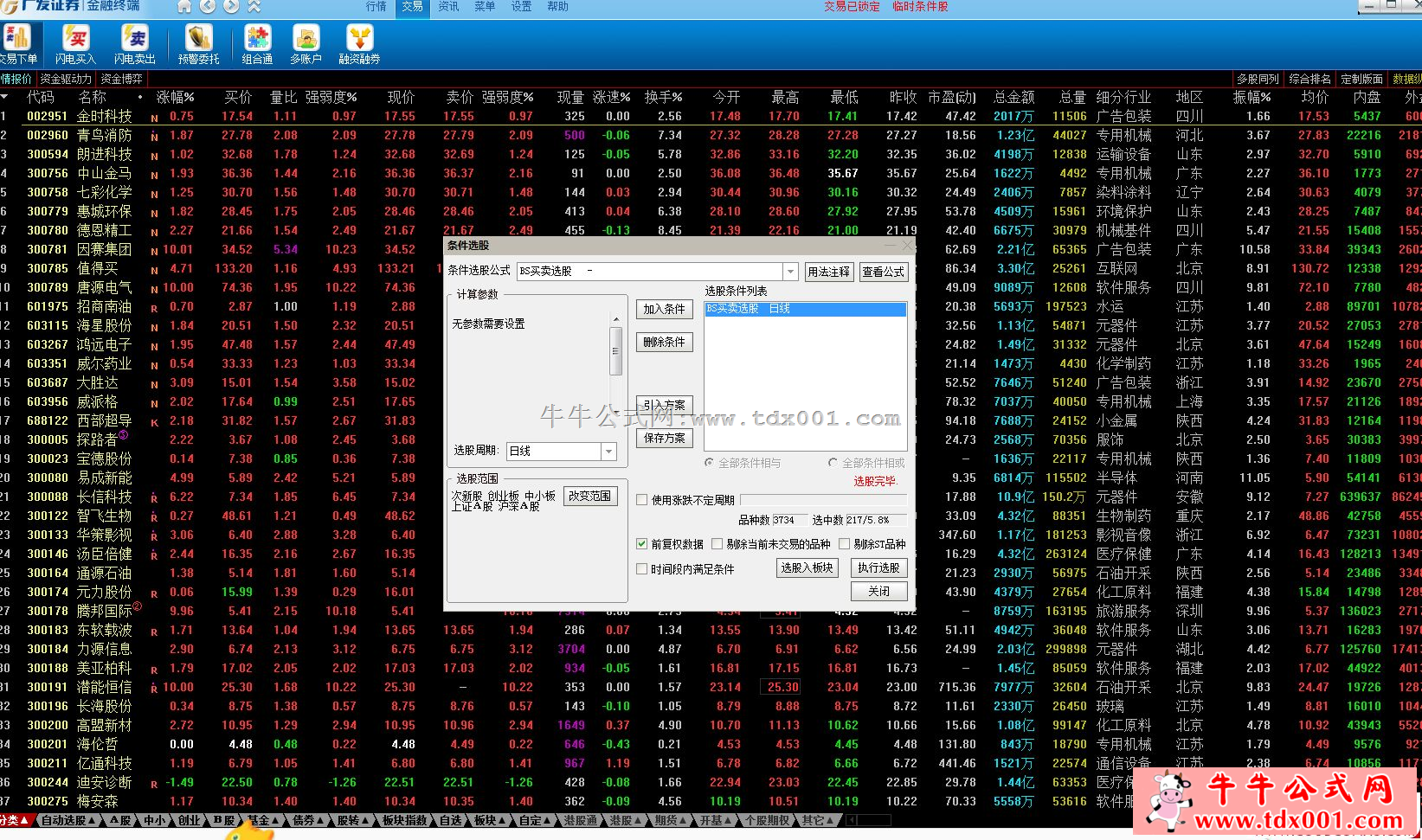Sort by the 涨幅% column header
This screenshot has height=840, width=1422.
pos(175,97)
